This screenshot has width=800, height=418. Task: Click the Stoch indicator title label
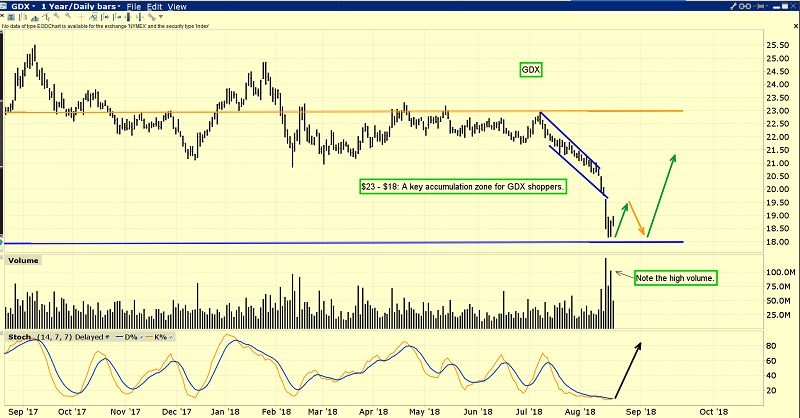(x=17, y=339)
